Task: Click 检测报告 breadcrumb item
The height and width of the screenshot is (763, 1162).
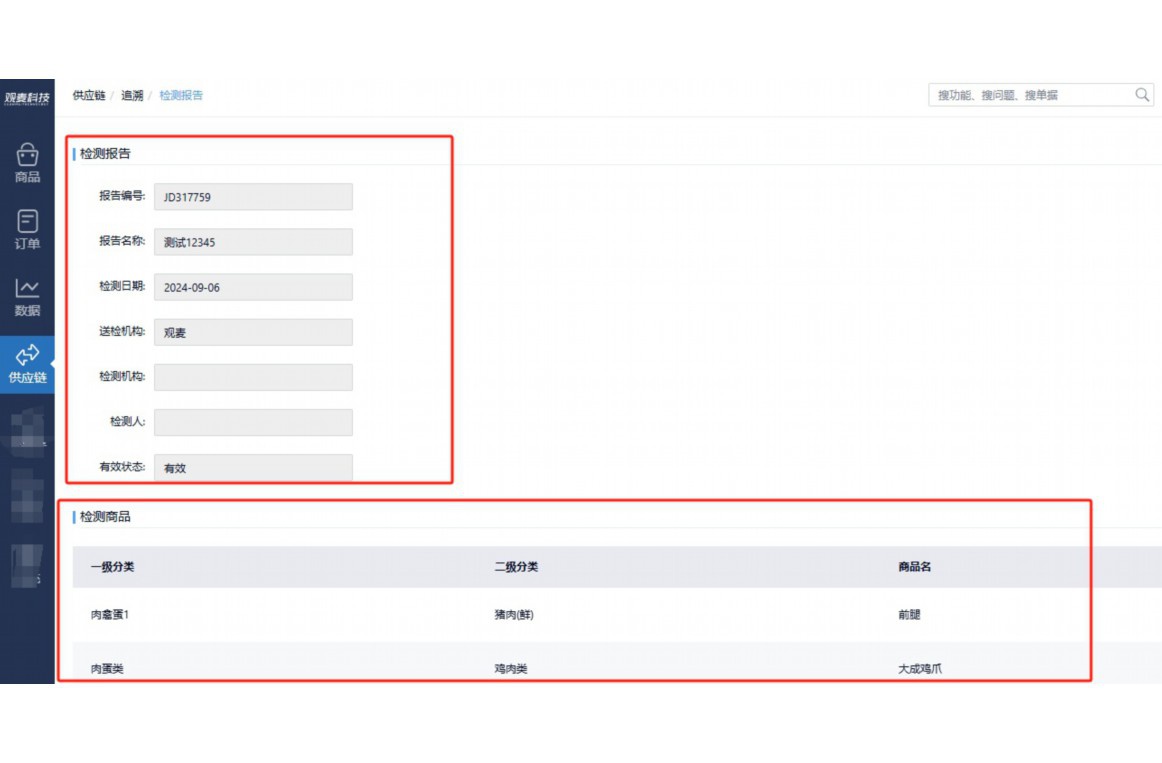Action: click(181, 95)
